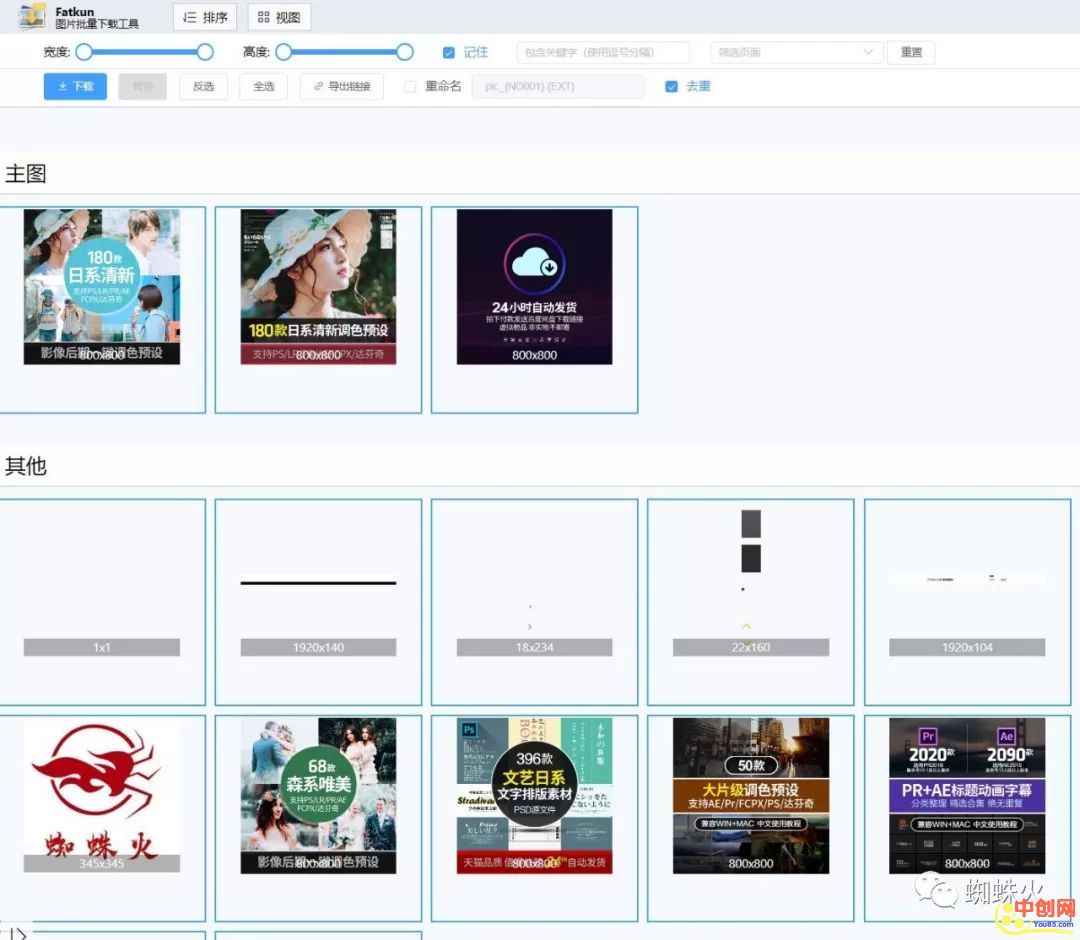Open the 排序 sort menu
1080x940 pixels.
pyautogui.click(x=205, y=17)
